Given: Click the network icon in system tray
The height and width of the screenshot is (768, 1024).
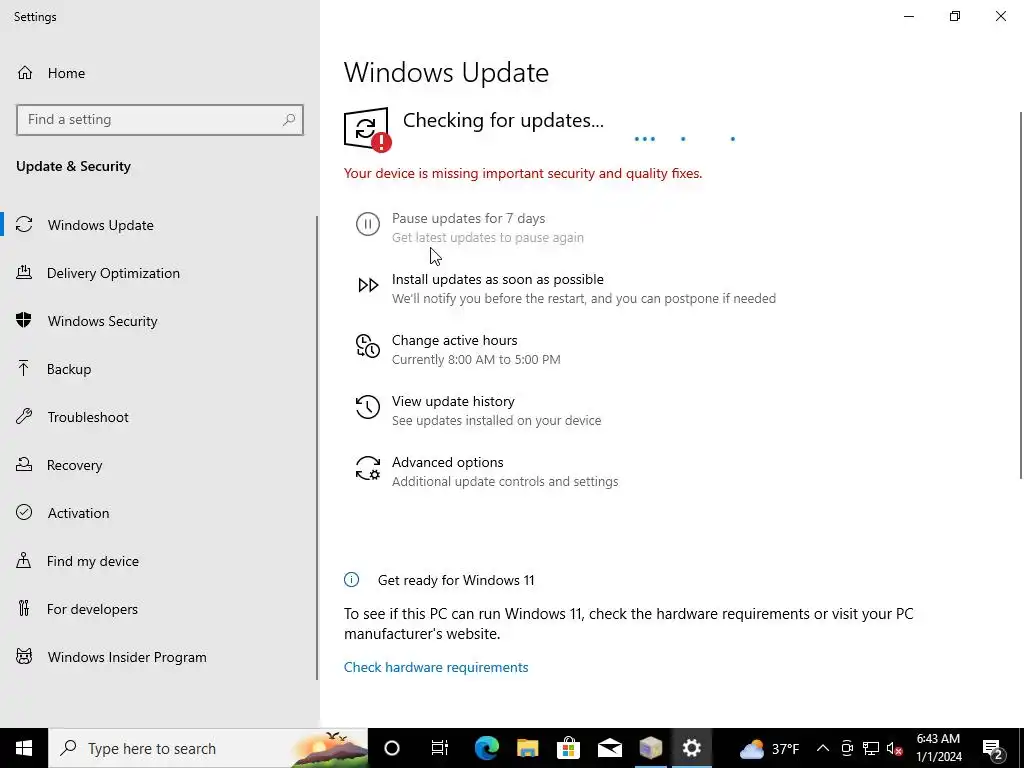Looking at the screenshot, I should pyautogui.click(x=871, y=748).
